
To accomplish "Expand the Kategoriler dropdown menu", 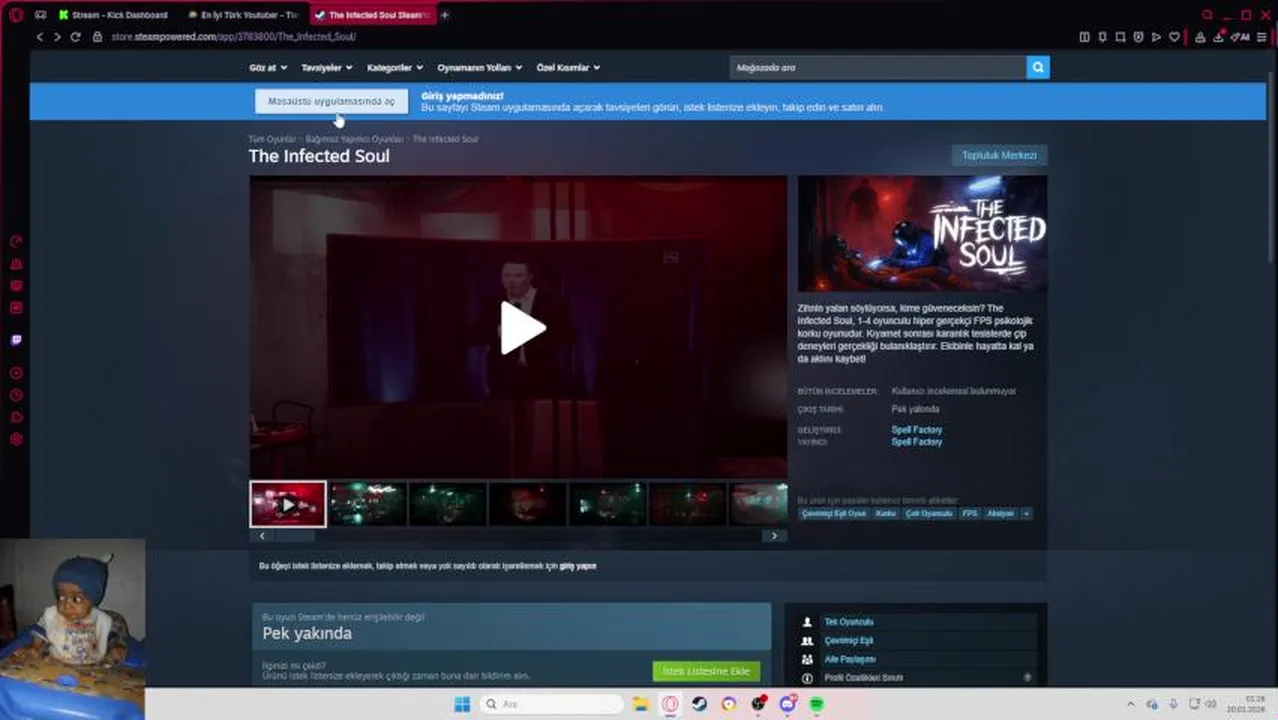I will 395,67.
